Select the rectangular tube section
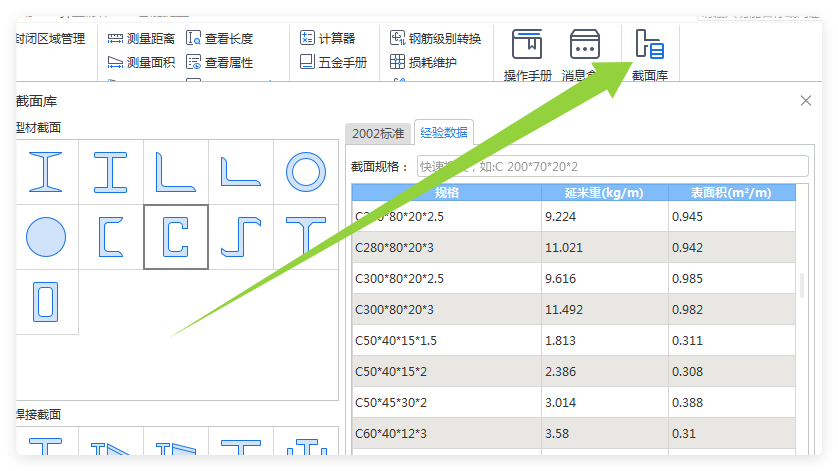 pos(46,302)
